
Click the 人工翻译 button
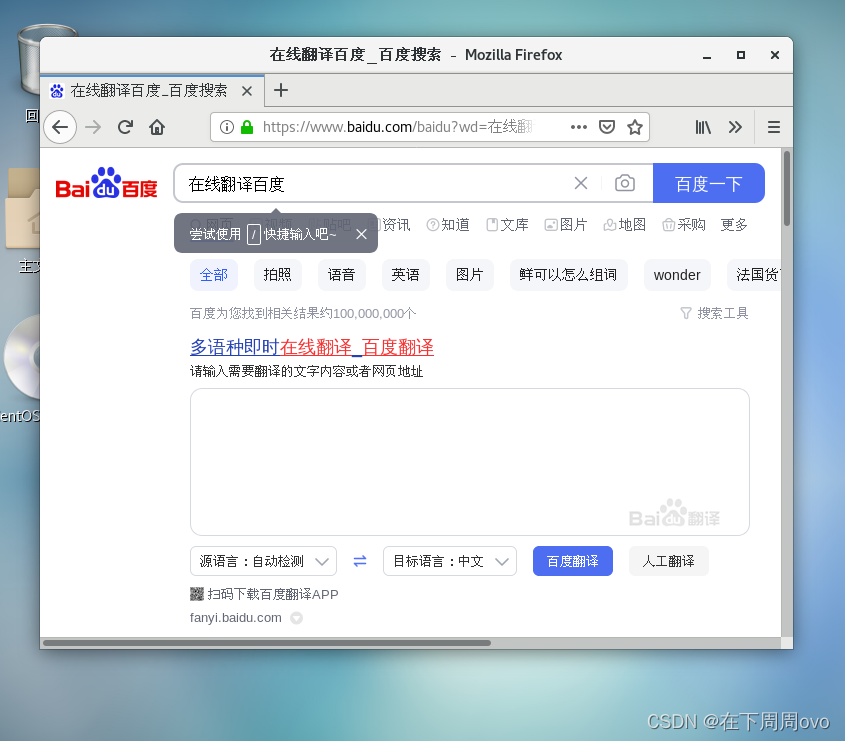coord(668,561)
